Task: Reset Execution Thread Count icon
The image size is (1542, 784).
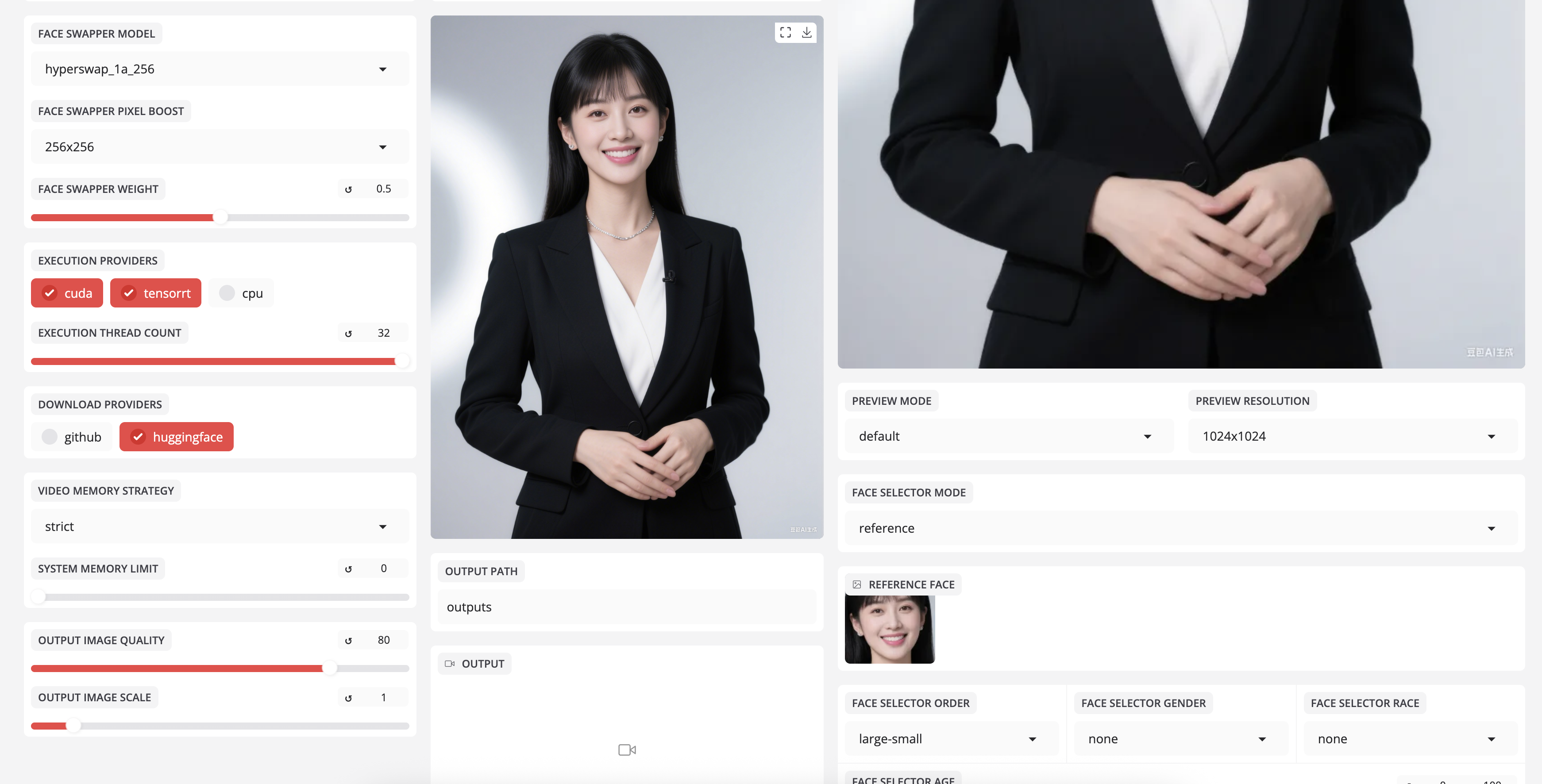Action: click(x=348, y=333)
